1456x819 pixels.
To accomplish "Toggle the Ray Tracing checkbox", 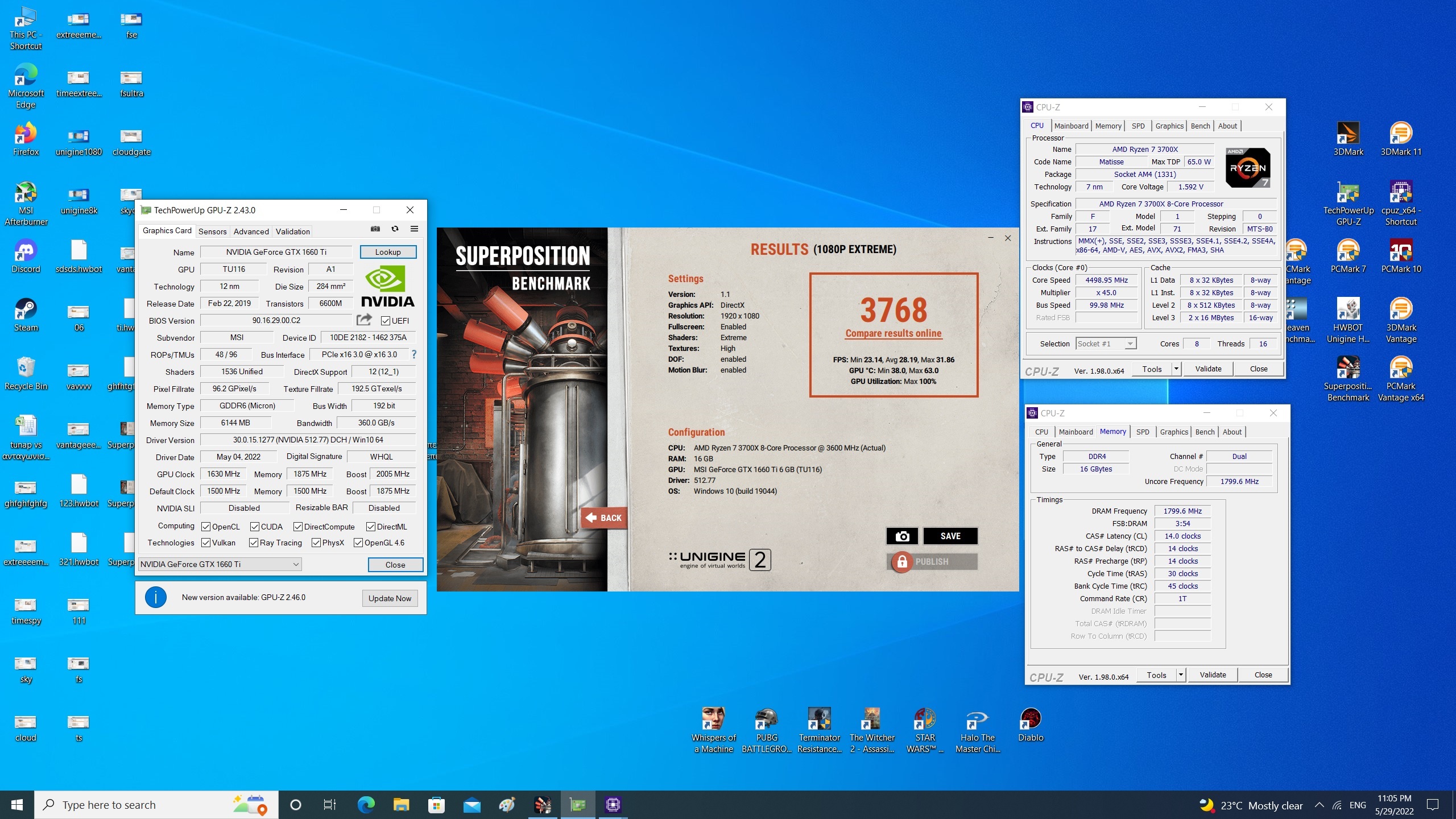I will (x=254, y=543).
